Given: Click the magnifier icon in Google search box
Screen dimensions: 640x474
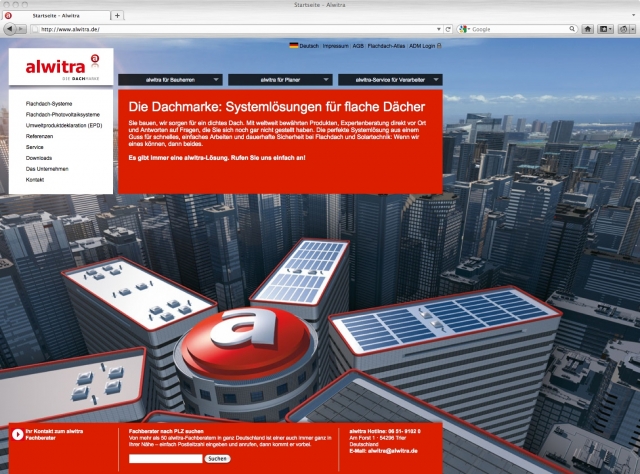Looking at the screenshot, I should [x=572, y=29].
